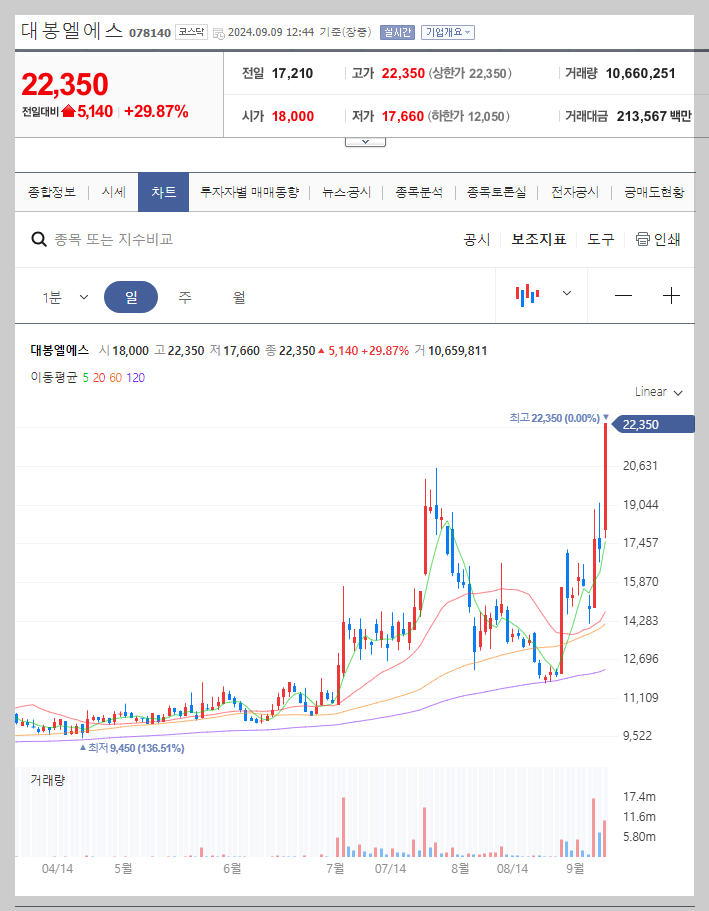Open the 도구 chart tools menu
709x911 pixels.
tap(600, 238)
